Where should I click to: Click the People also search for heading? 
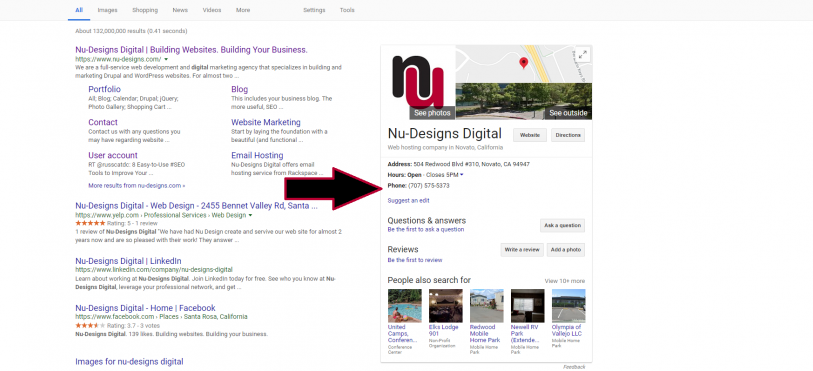(x=429, y=280)
